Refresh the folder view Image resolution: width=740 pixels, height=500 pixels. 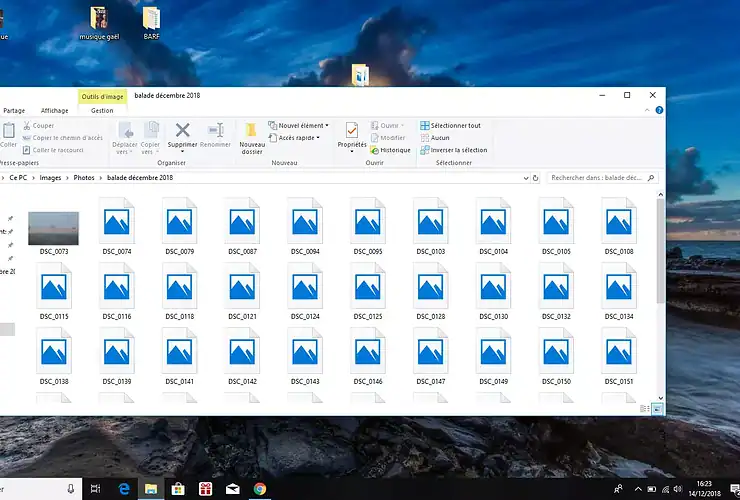click(x=536, y=178)
